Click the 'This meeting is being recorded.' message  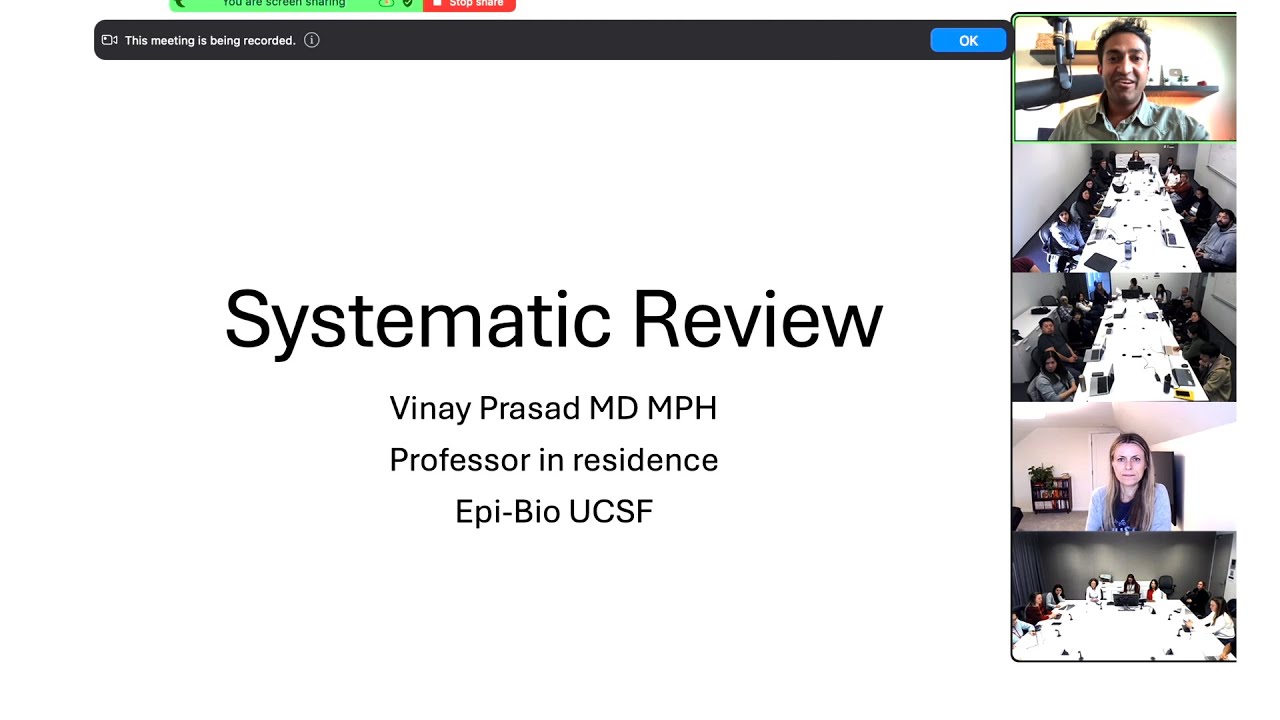[x=210, y=41]
